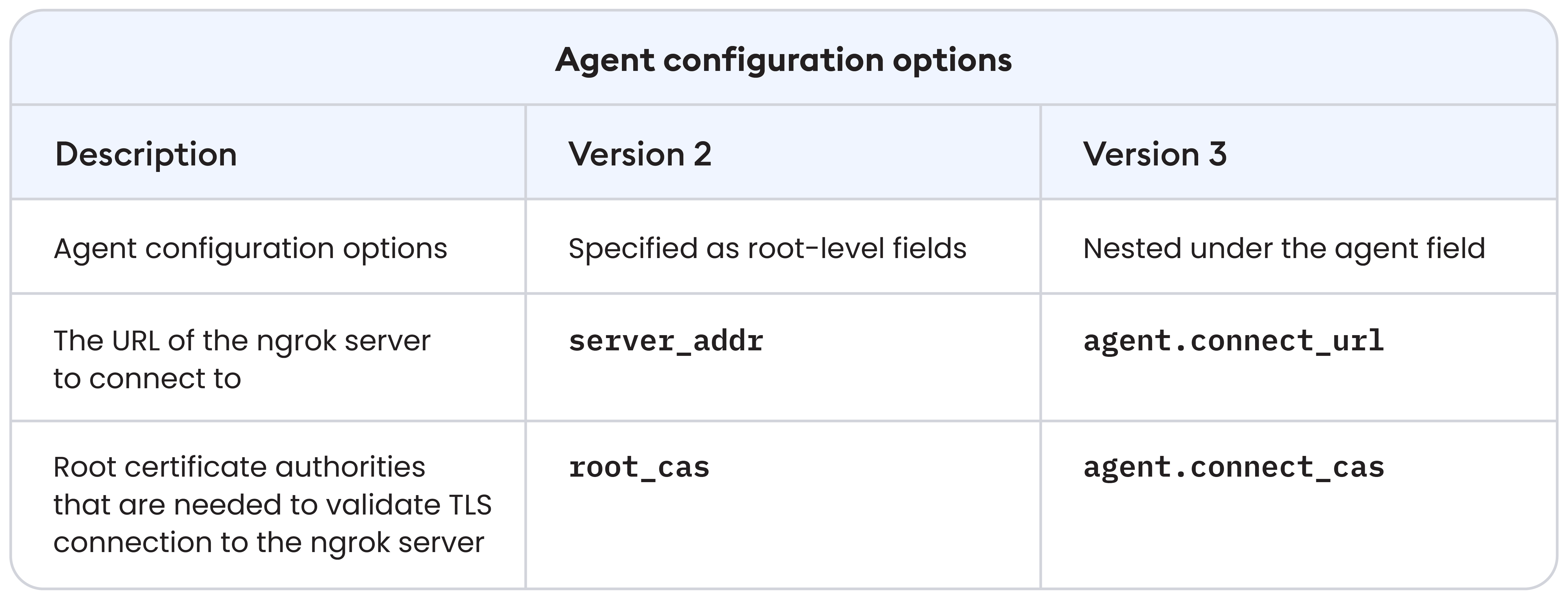Screen dimensions: 1568x600
Task: Select 'that are needed to validate TLS' line
Action: tap(272, 505)
